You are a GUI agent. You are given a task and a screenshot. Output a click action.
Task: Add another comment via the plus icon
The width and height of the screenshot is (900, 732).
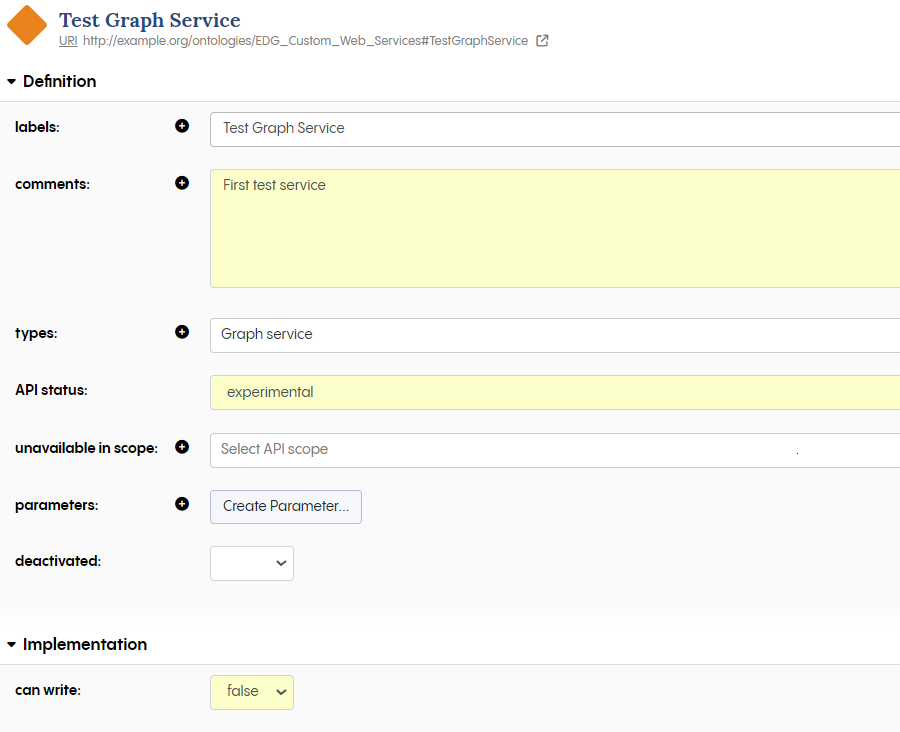click(181, 183)
